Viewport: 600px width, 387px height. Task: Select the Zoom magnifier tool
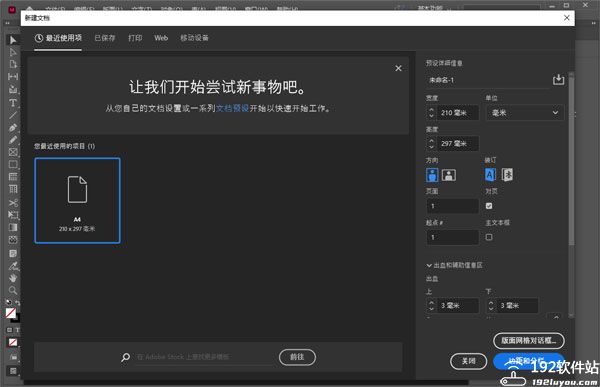point(13,290)
